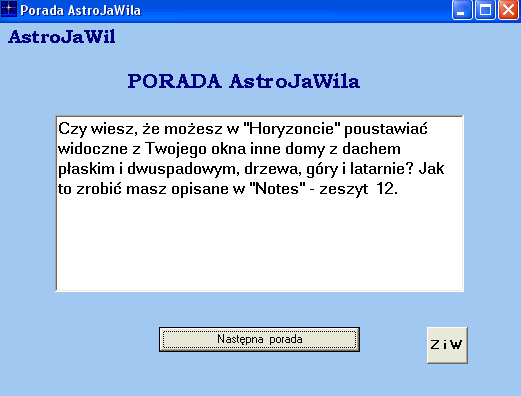Maximize the Porada AstroJaWila window

tap(485, 10)
